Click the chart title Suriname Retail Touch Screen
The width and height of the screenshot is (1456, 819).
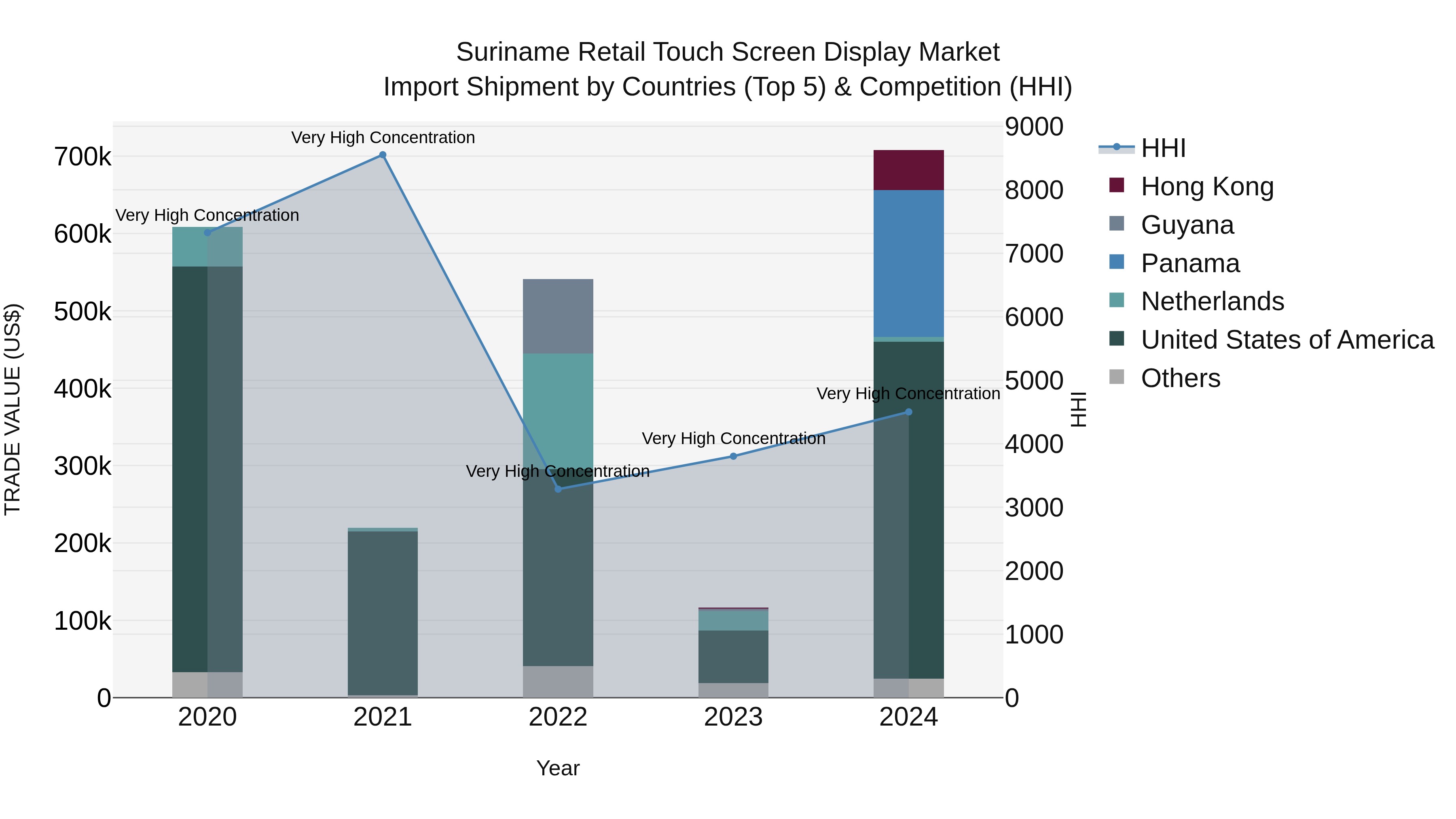[x=728, y=52]
